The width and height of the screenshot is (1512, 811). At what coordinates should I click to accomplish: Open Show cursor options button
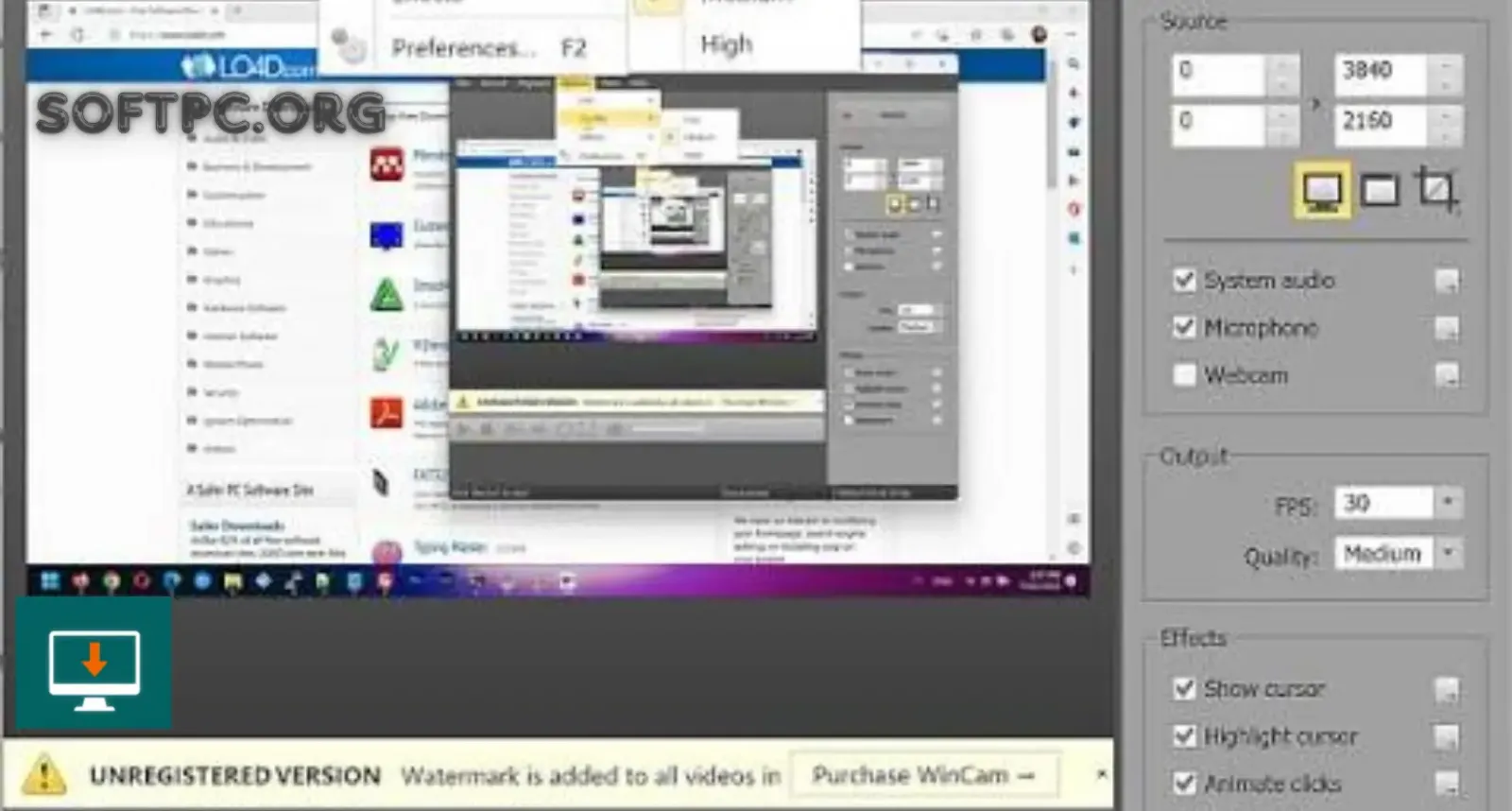(1447, 689)
